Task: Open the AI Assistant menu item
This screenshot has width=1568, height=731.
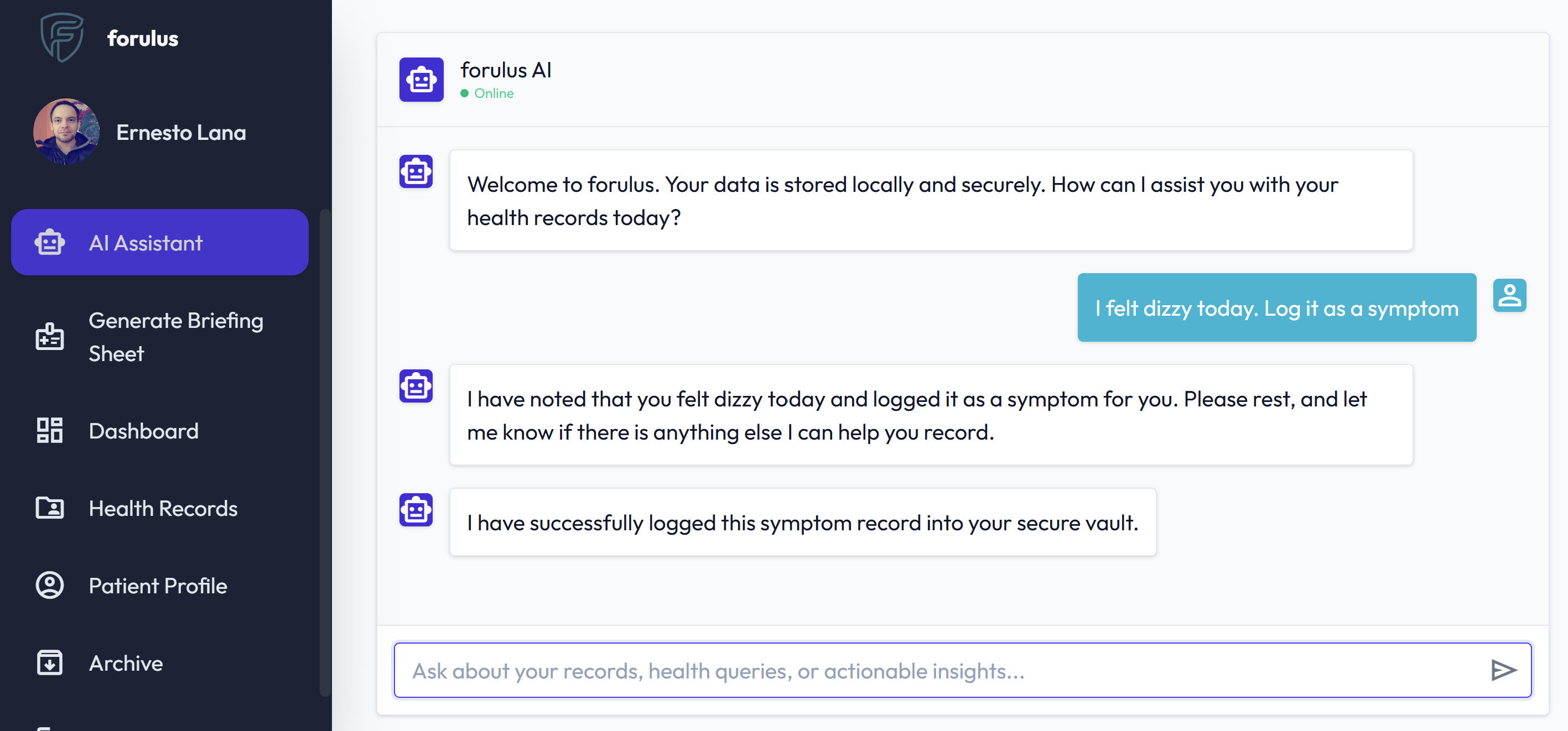Action: (x=159, y=243)
